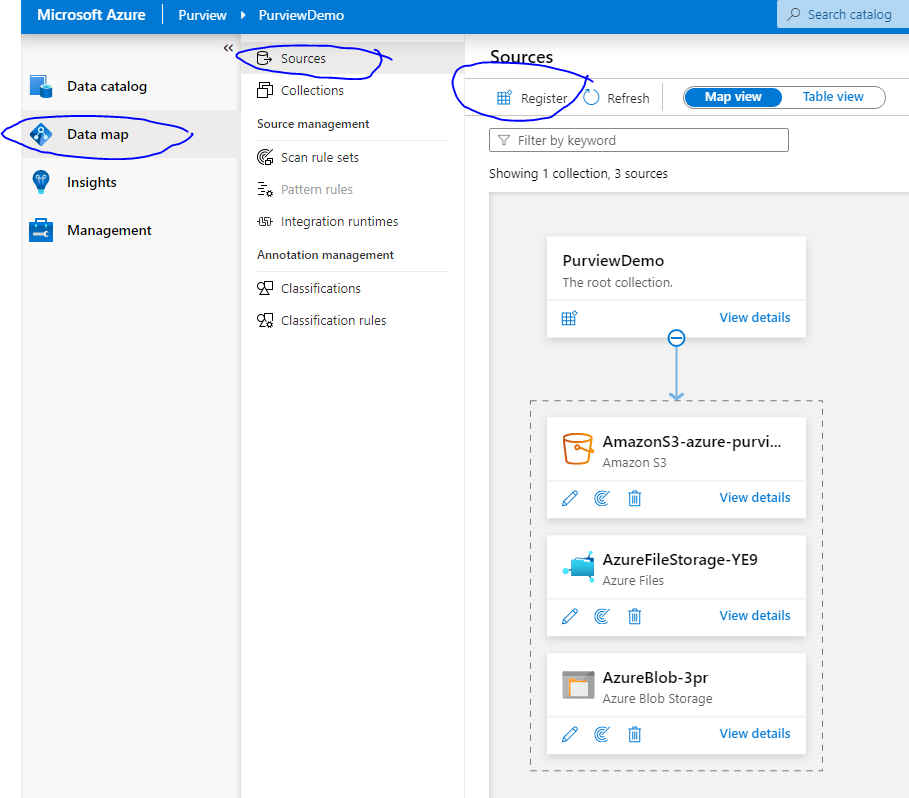Click the search magnifier icon
Viewport: 909px width, 798px height.
[x=794, y=14]
